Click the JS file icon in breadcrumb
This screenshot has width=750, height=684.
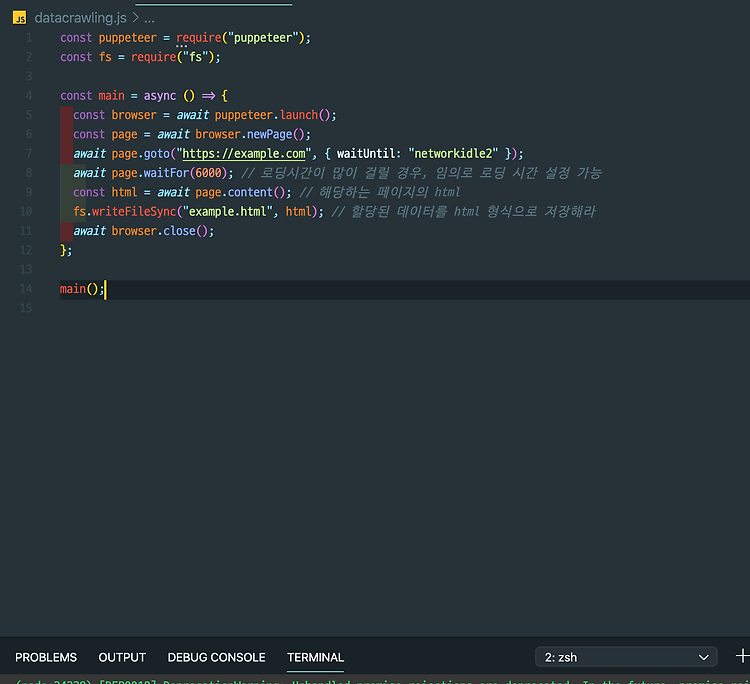20,18
